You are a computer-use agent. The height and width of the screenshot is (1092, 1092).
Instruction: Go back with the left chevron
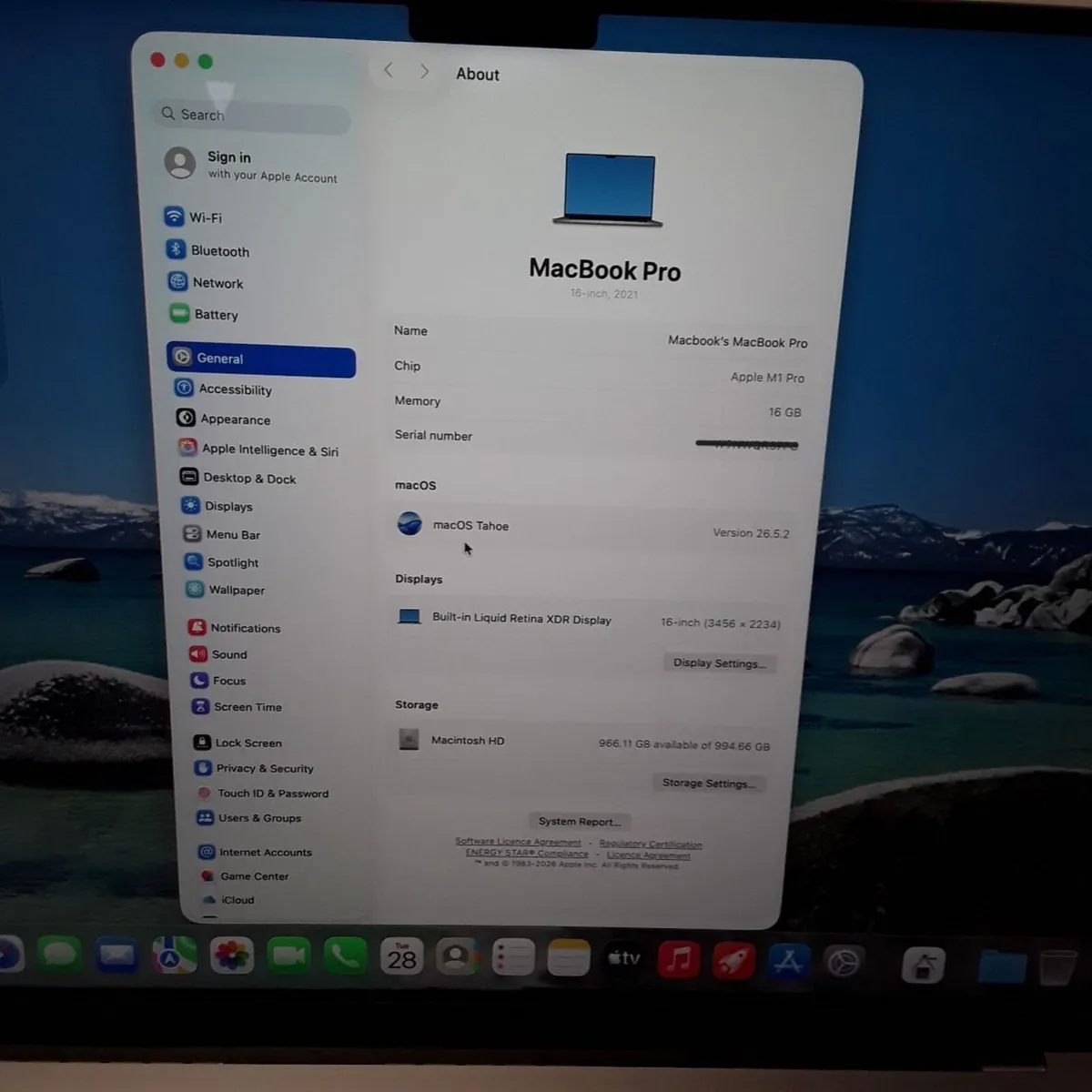click(389, 70)
